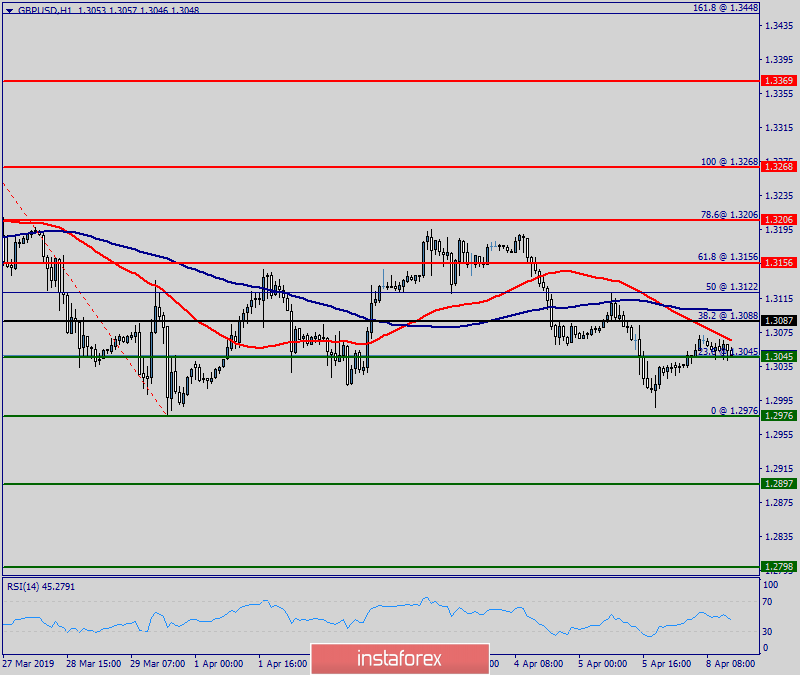Click the GBPUSD,H1 chart title label
800x675 pixels.
[x=45, y=8]
